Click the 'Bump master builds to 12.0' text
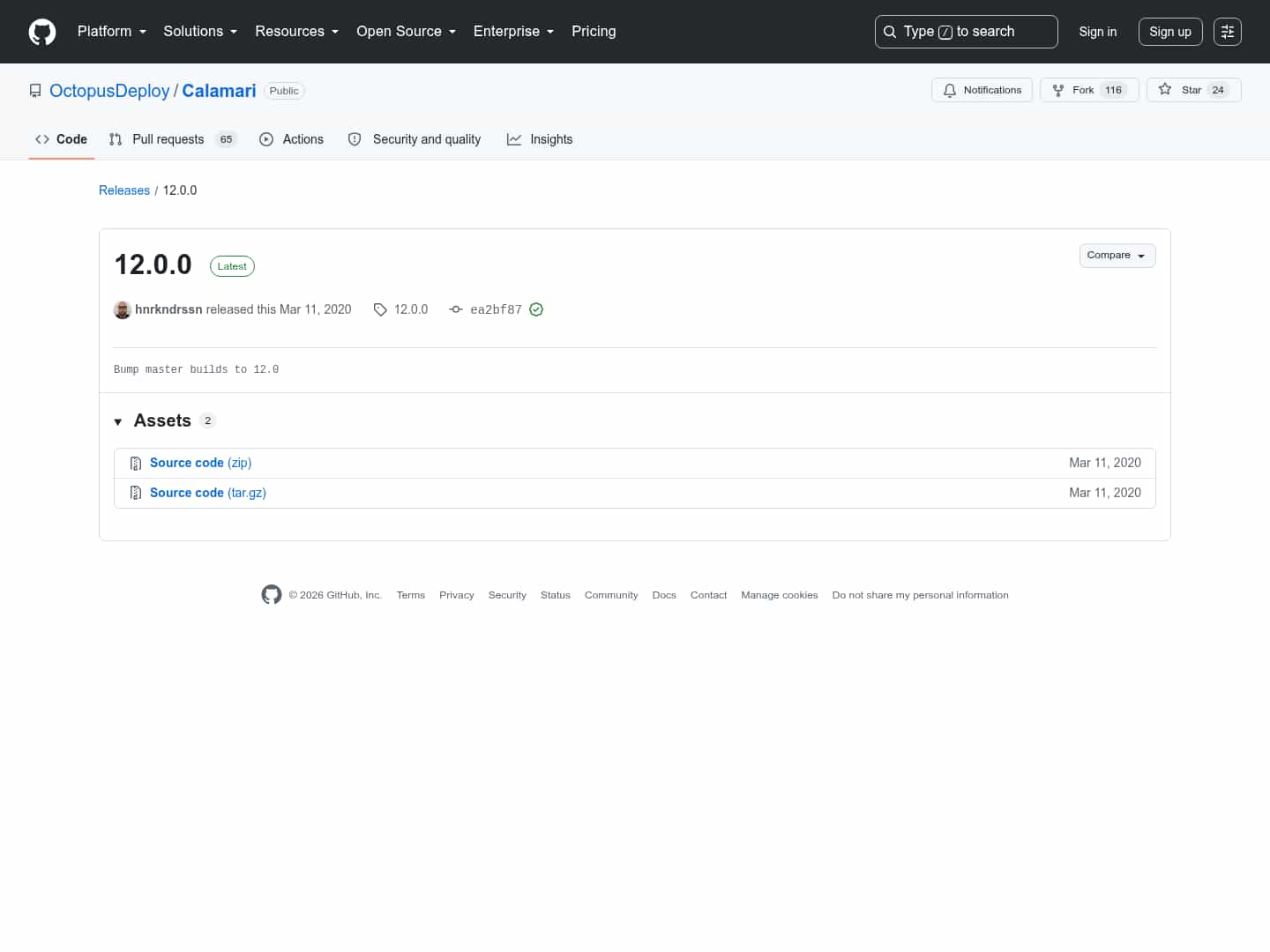Image resolution: width=1270 pixels, height=952 pixels. click(x=196, y=369)
